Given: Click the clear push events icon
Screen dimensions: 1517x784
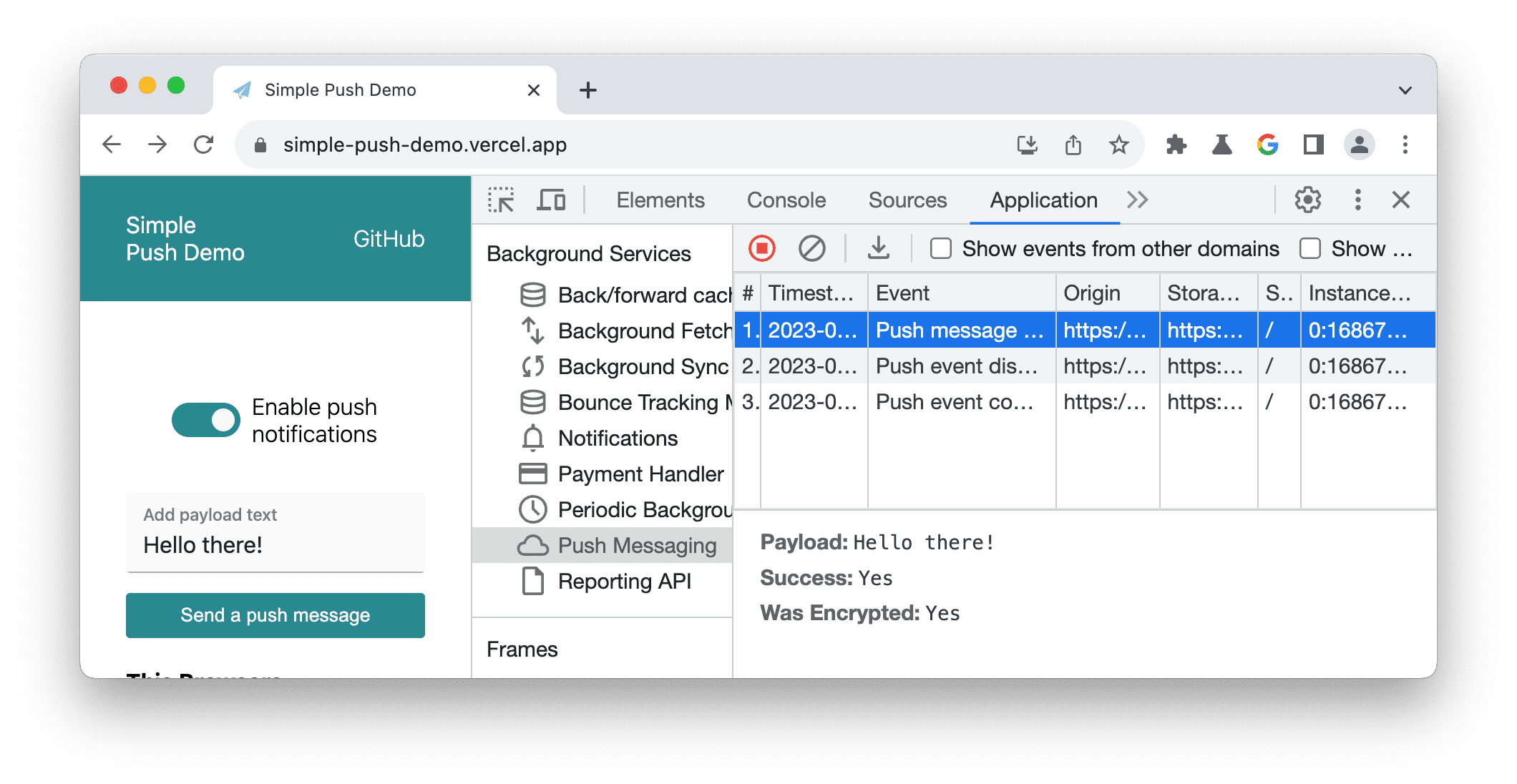Looking at the screenshot, I should [812, 249].
